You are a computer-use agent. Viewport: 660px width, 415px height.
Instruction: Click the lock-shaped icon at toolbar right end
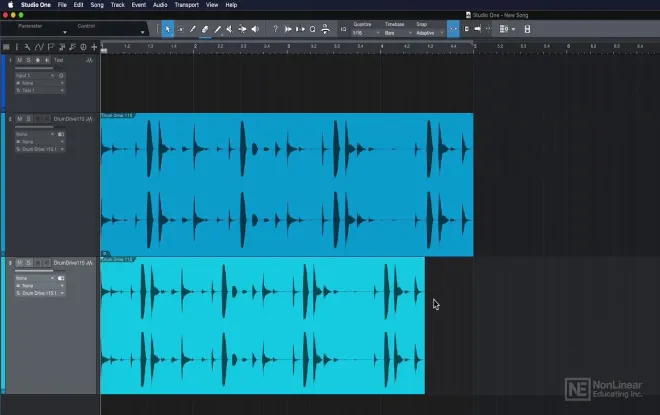pos(527,29)
